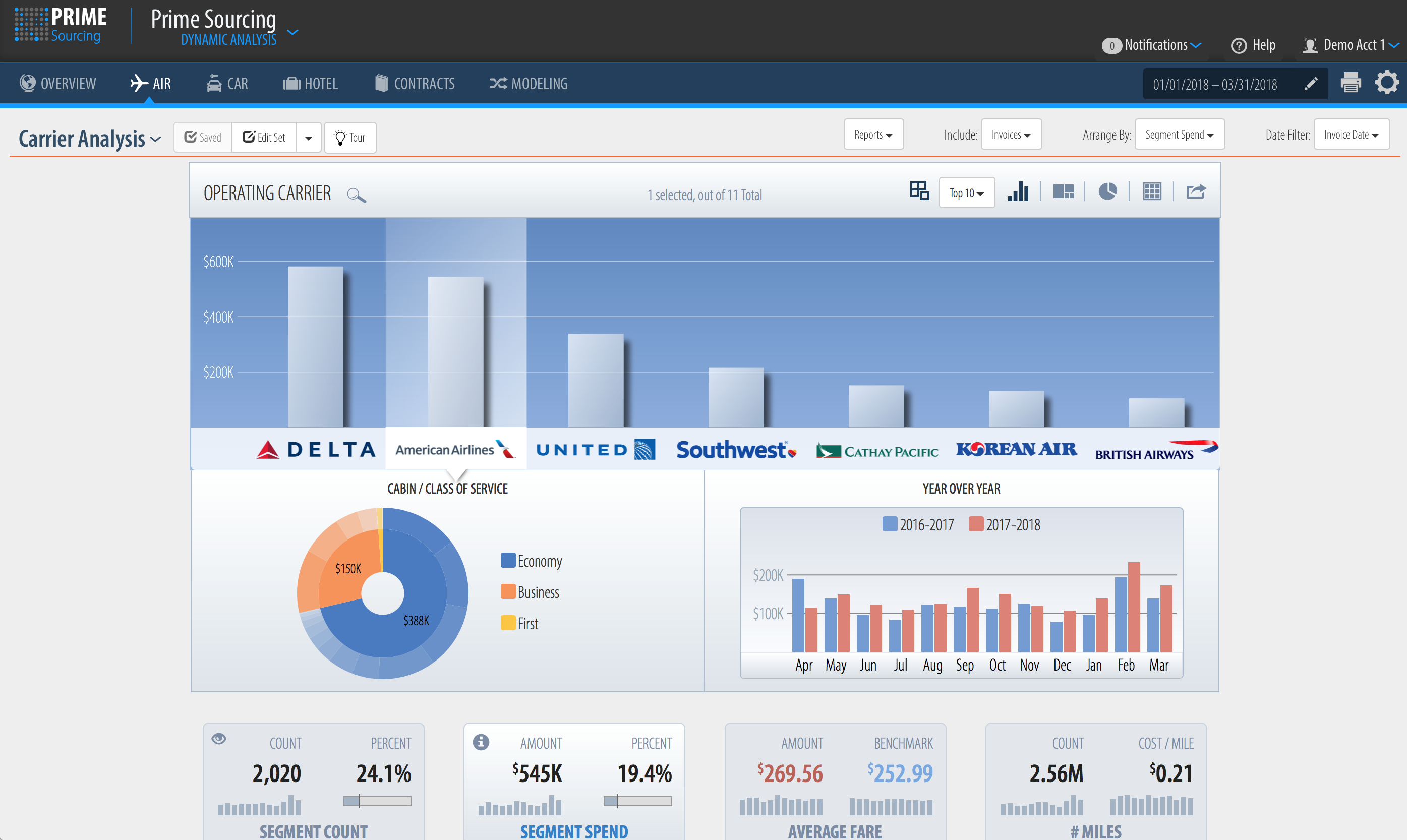Screen dimensions: 1407x840
Task: Edit date range with pencil icon
Action: [x=1311, y=84]
